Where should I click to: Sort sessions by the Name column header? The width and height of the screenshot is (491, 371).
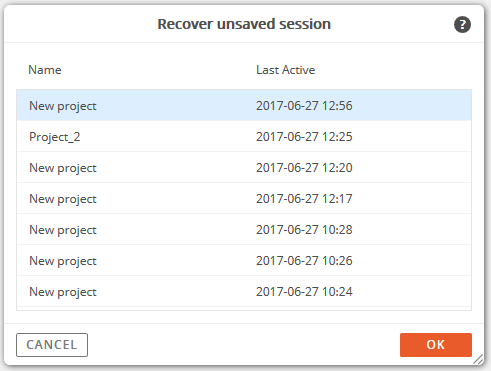coord(45,70)
